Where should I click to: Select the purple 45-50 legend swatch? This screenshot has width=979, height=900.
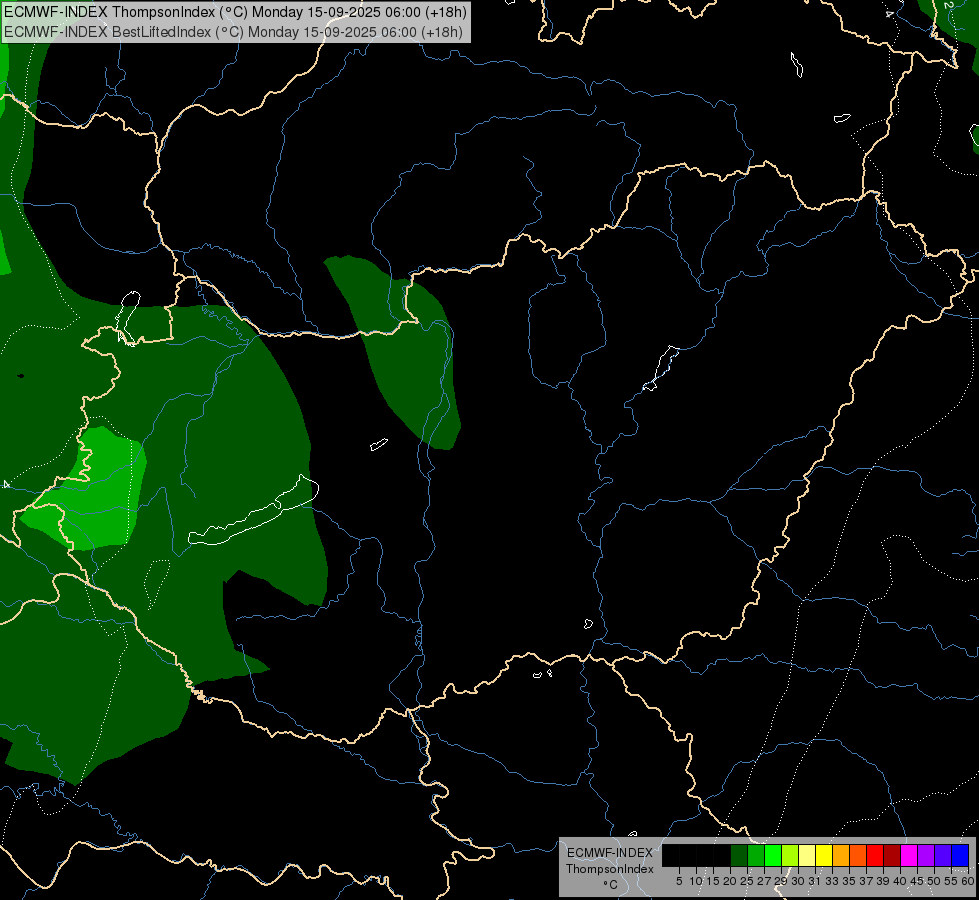tap(926, 855)
